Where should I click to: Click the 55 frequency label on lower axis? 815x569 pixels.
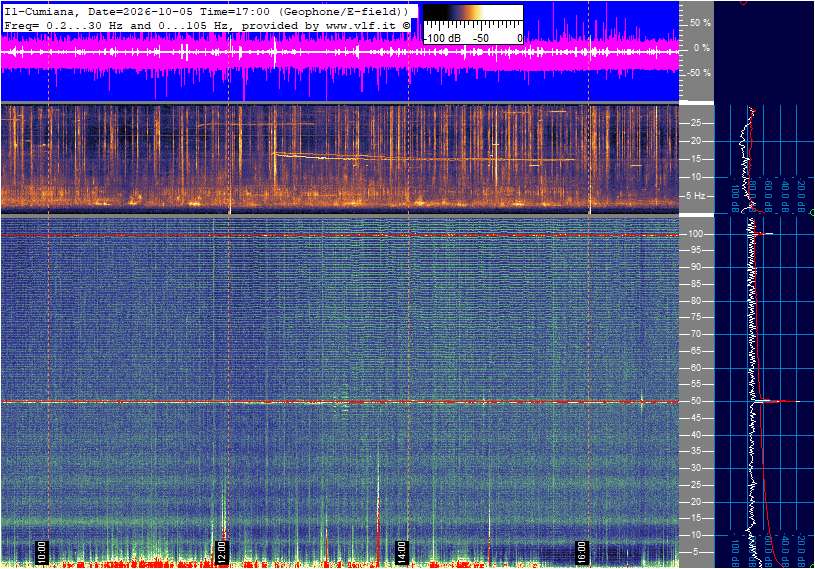[x=695, y=385]
